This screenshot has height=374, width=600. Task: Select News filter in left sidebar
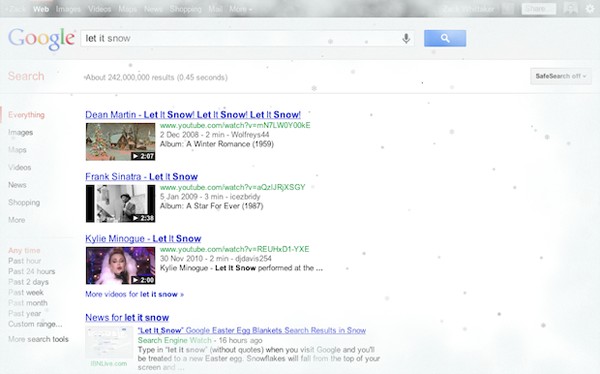pyautogui.click(x=17, y=185)
